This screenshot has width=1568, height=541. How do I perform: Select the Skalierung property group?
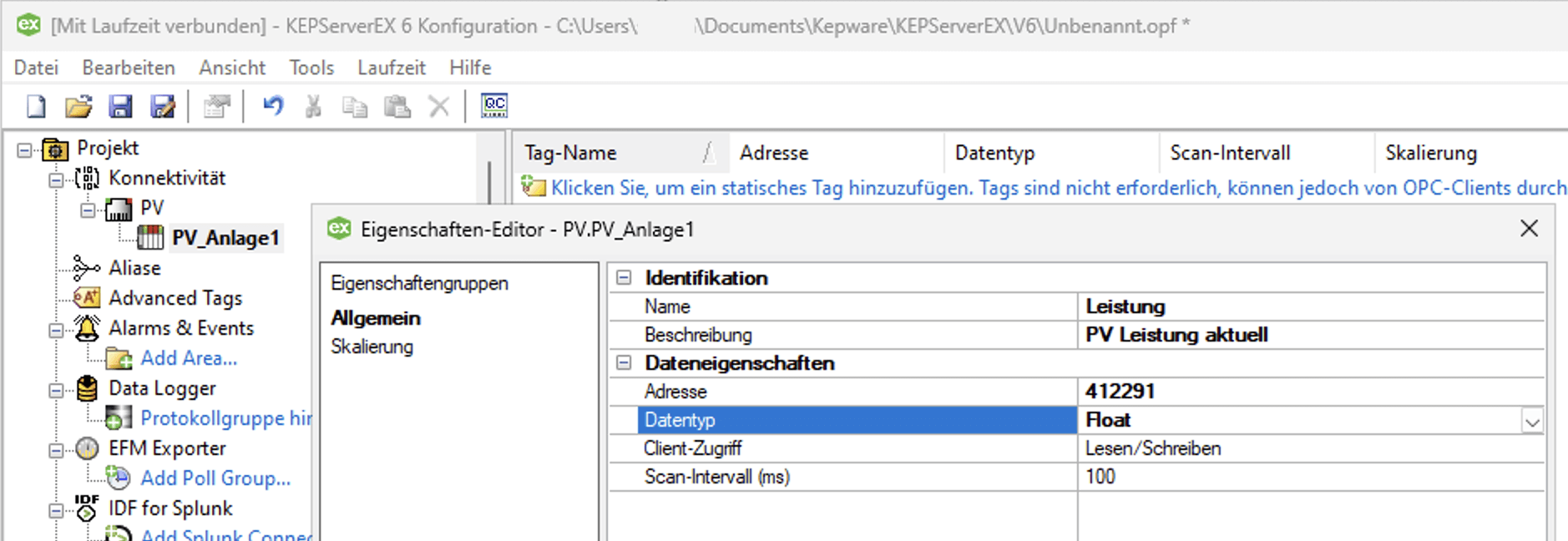[372, 346]
